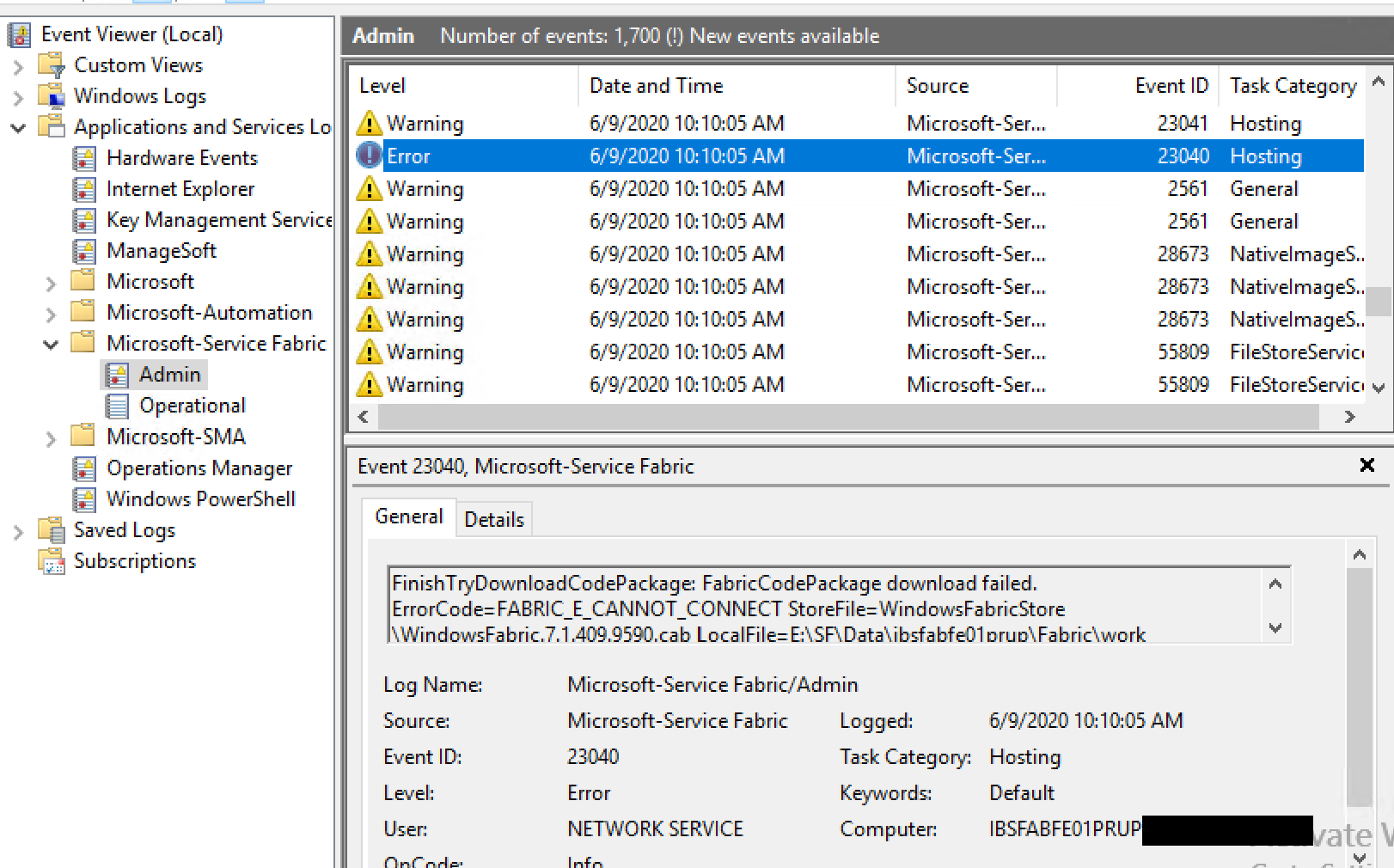Click the Hardware Events log icon

84,158
